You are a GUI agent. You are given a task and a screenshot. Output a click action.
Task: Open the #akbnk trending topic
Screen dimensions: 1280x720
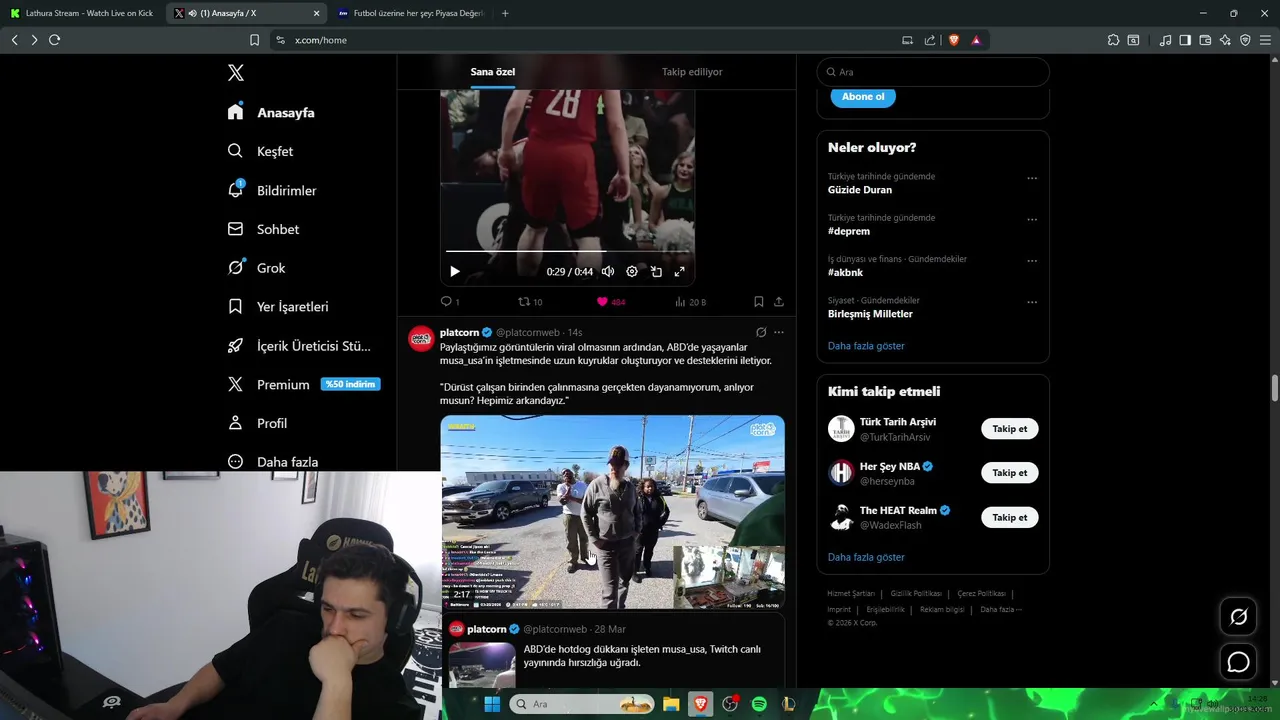[846, 272]
